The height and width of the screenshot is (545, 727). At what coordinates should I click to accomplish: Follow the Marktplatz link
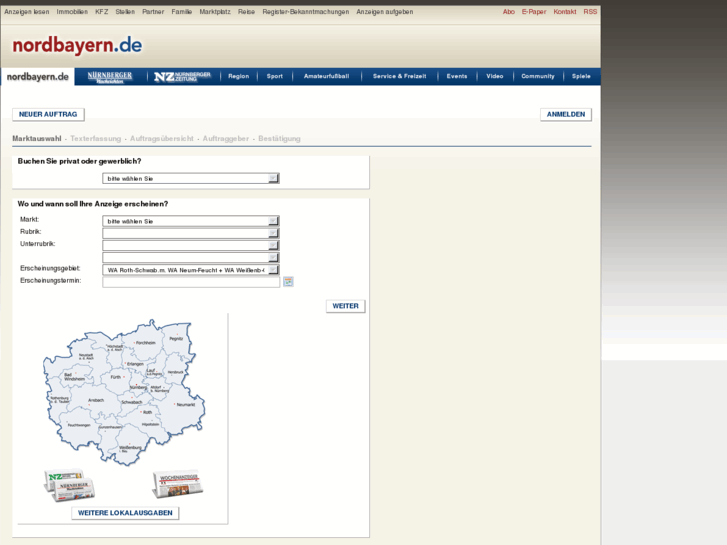[215, 12]
